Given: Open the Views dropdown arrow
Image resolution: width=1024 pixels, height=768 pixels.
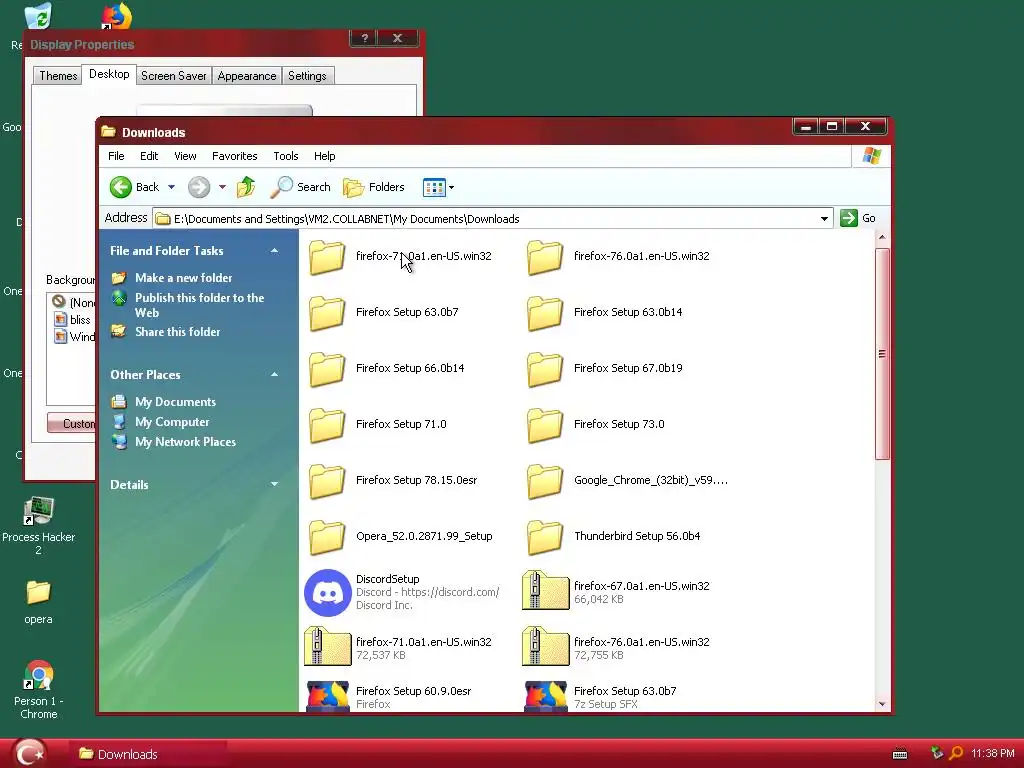Looking at the screenshot, I should [x=451, y=187].
